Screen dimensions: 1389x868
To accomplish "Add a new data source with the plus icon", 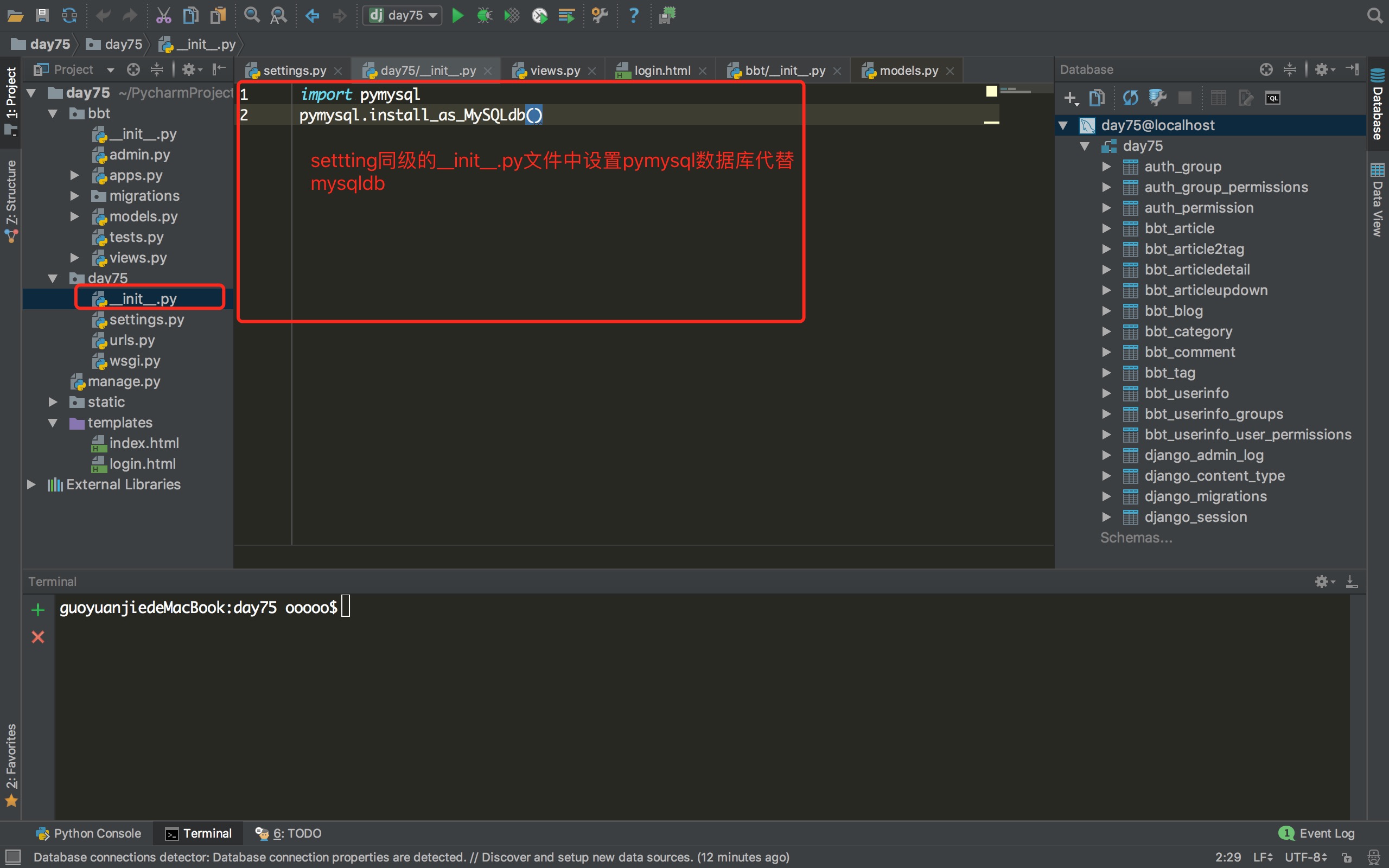I will [1070, 98].
